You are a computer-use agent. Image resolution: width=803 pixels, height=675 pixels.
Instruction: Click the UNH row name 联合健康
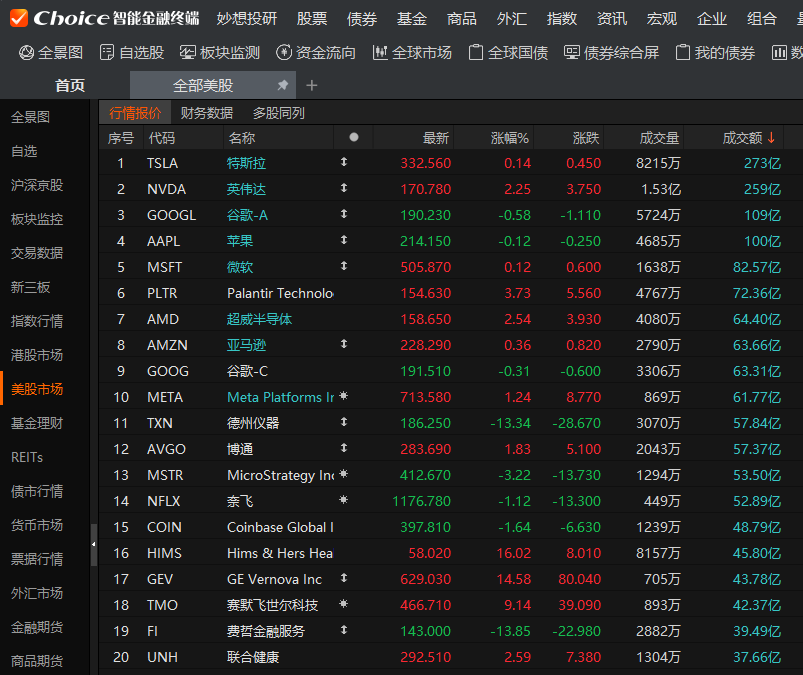(253, 657)
